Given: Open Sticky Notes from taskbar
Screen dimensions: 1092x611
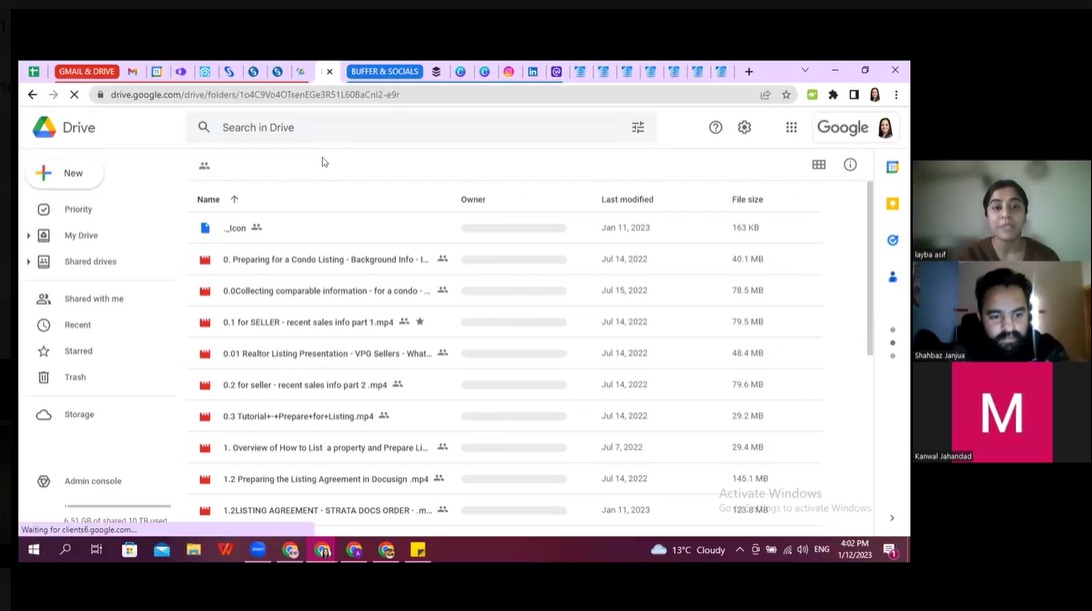Looking at the screenshot, I should [418, 550].
